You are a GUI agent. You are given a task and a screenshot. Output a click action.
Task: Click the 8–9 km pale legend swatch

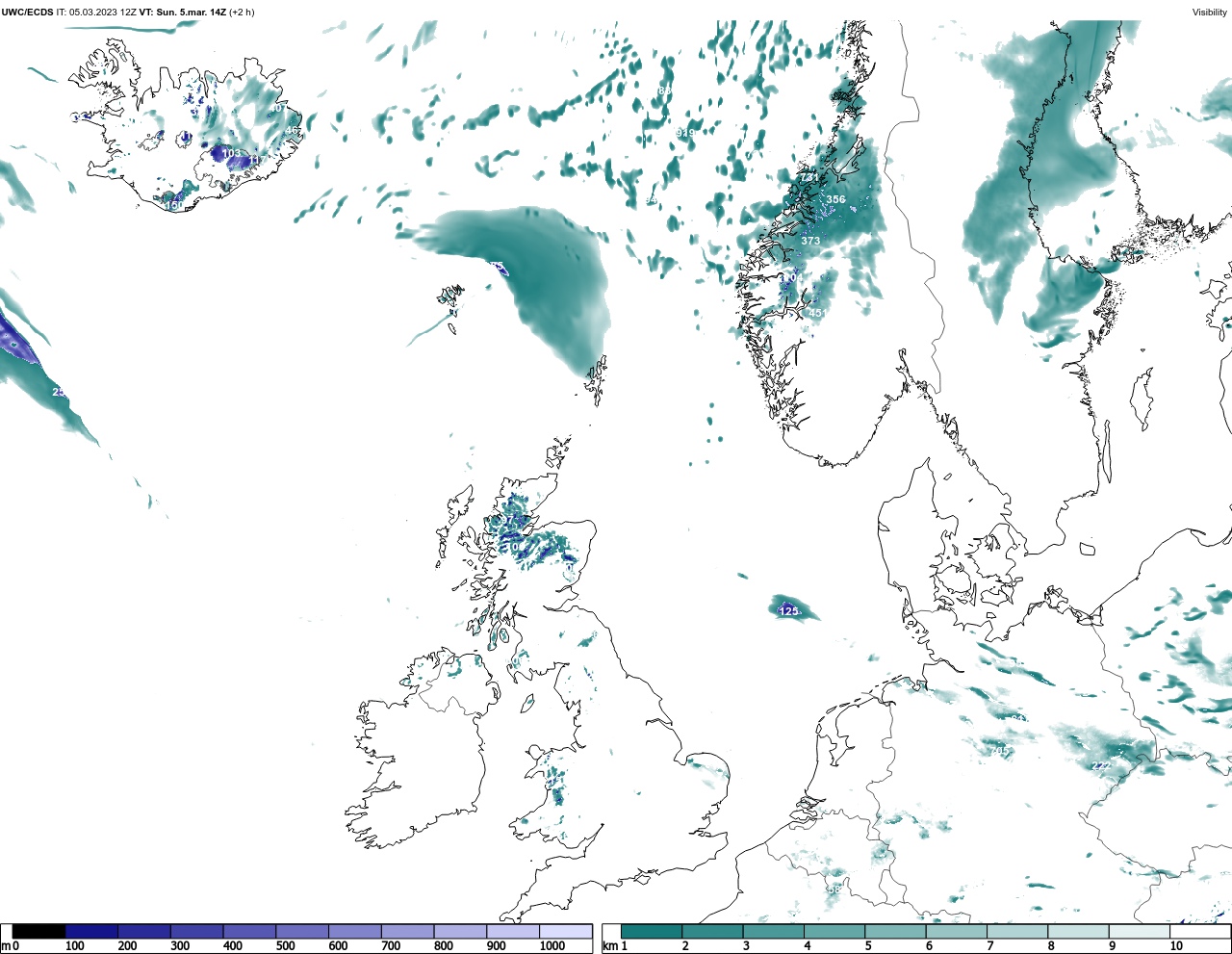point(1078,931)
